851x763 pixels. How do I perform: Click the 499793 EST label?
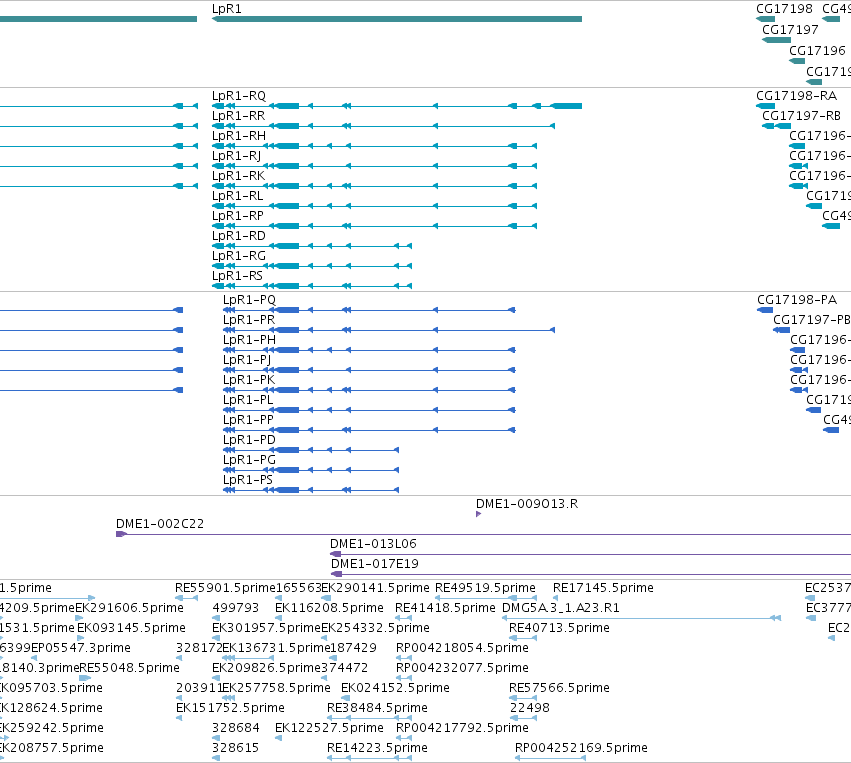tap(236, 608)
